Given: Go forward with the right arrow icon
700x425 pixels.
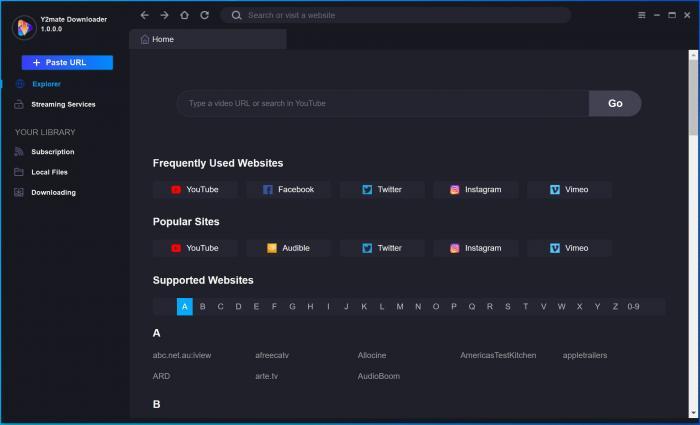Looking at the screenshot, I should click(164, 15).
